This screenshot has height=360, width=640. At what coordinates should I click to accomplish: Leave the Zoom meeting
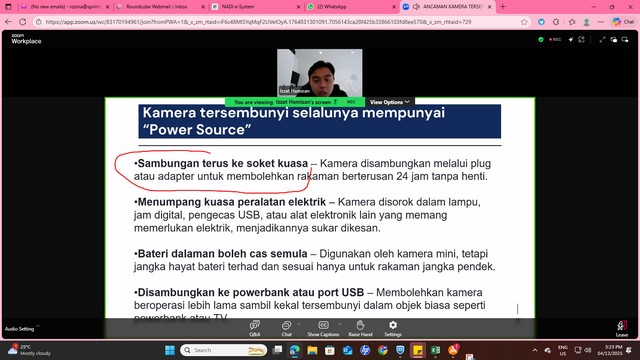[622, 329]
